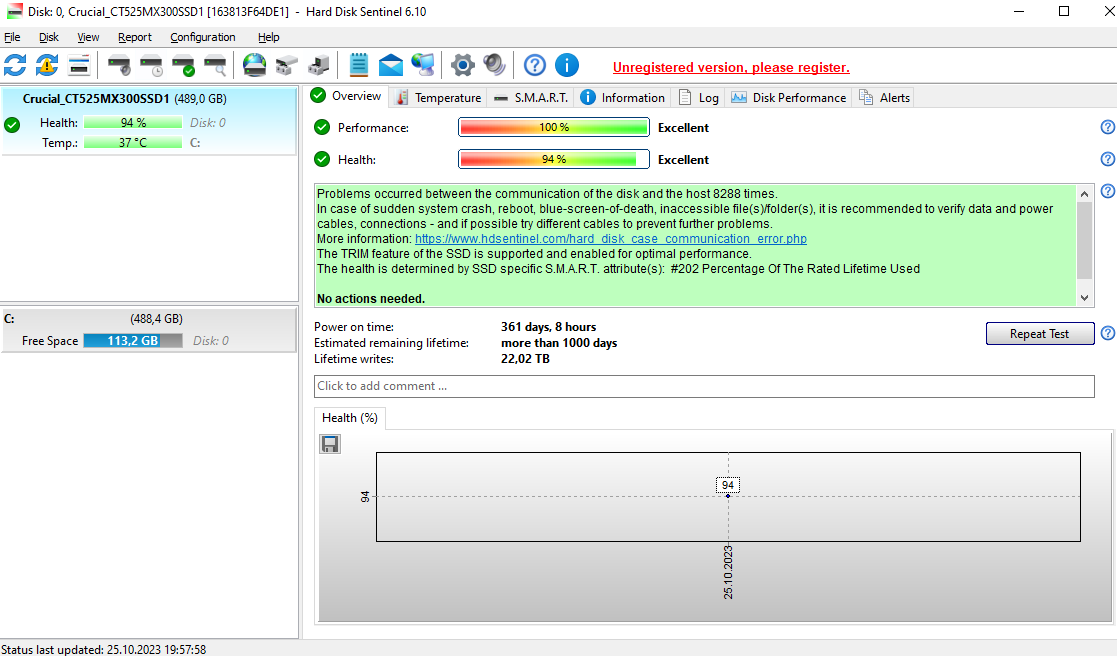This screenshot has width=1117, height=656.
Task: Click disk with magnifier surface test icon
Action: 215,66
